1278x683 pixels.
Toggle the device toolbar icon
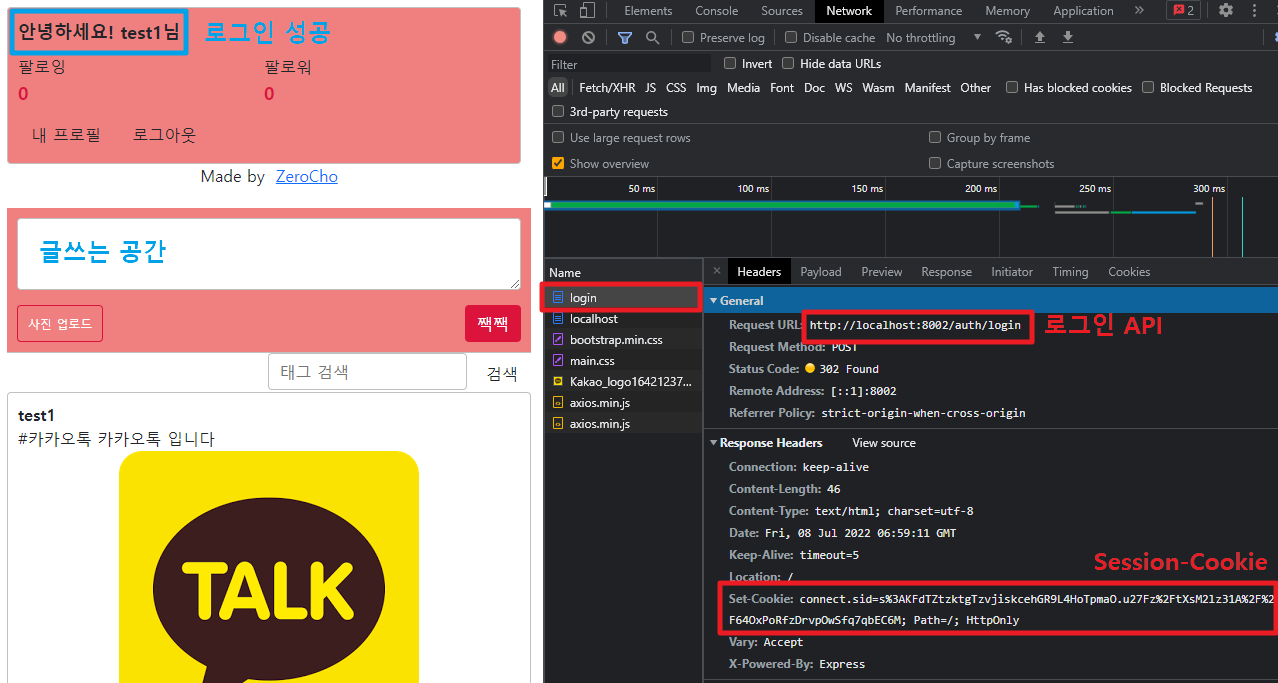pos(588,11)
